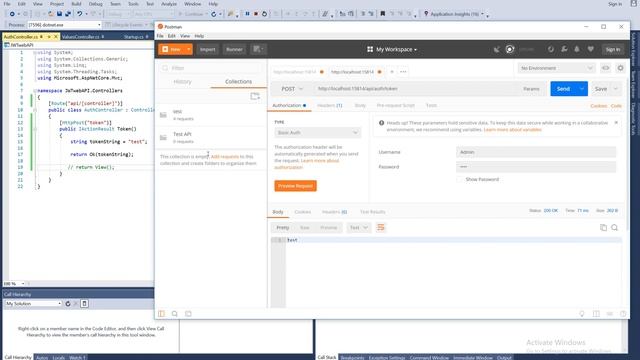640x360 pixels.
Task: Open the three-dots tab options menu in Postman
Action: click(x=403, y=72)
